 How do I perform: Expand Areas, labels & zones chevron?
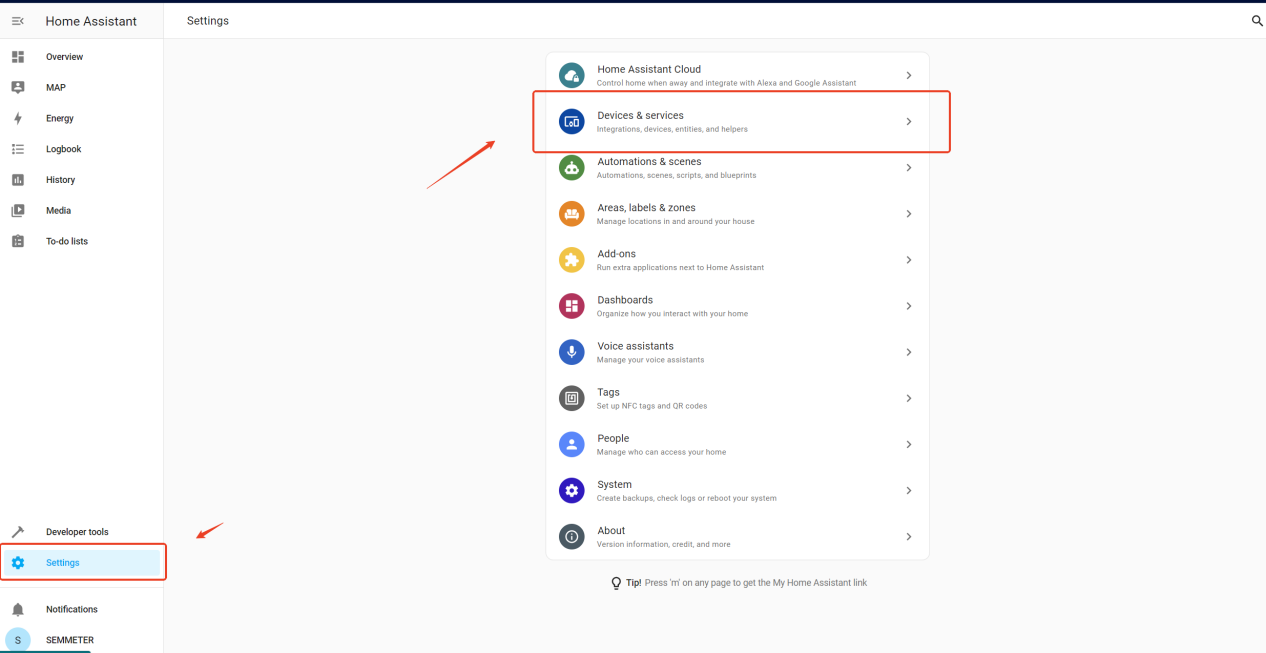tap(909, 214)
